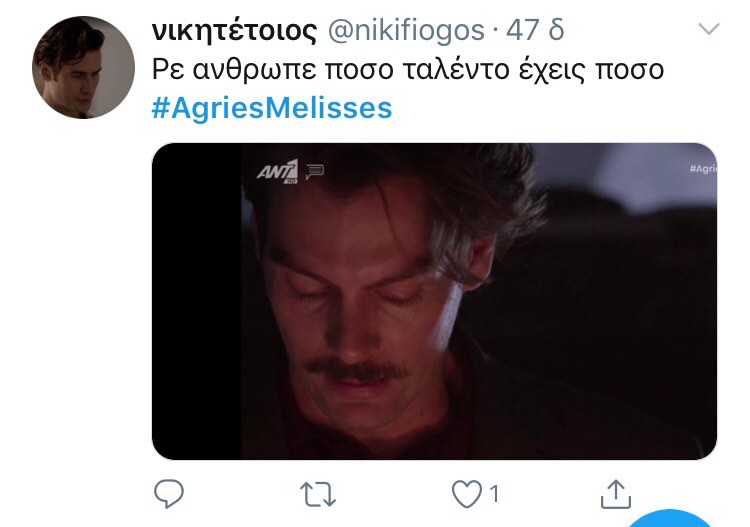The height and width of the screenshot is (527, 750).
Task: Tap the blue floating compose button
Action: 670,519
